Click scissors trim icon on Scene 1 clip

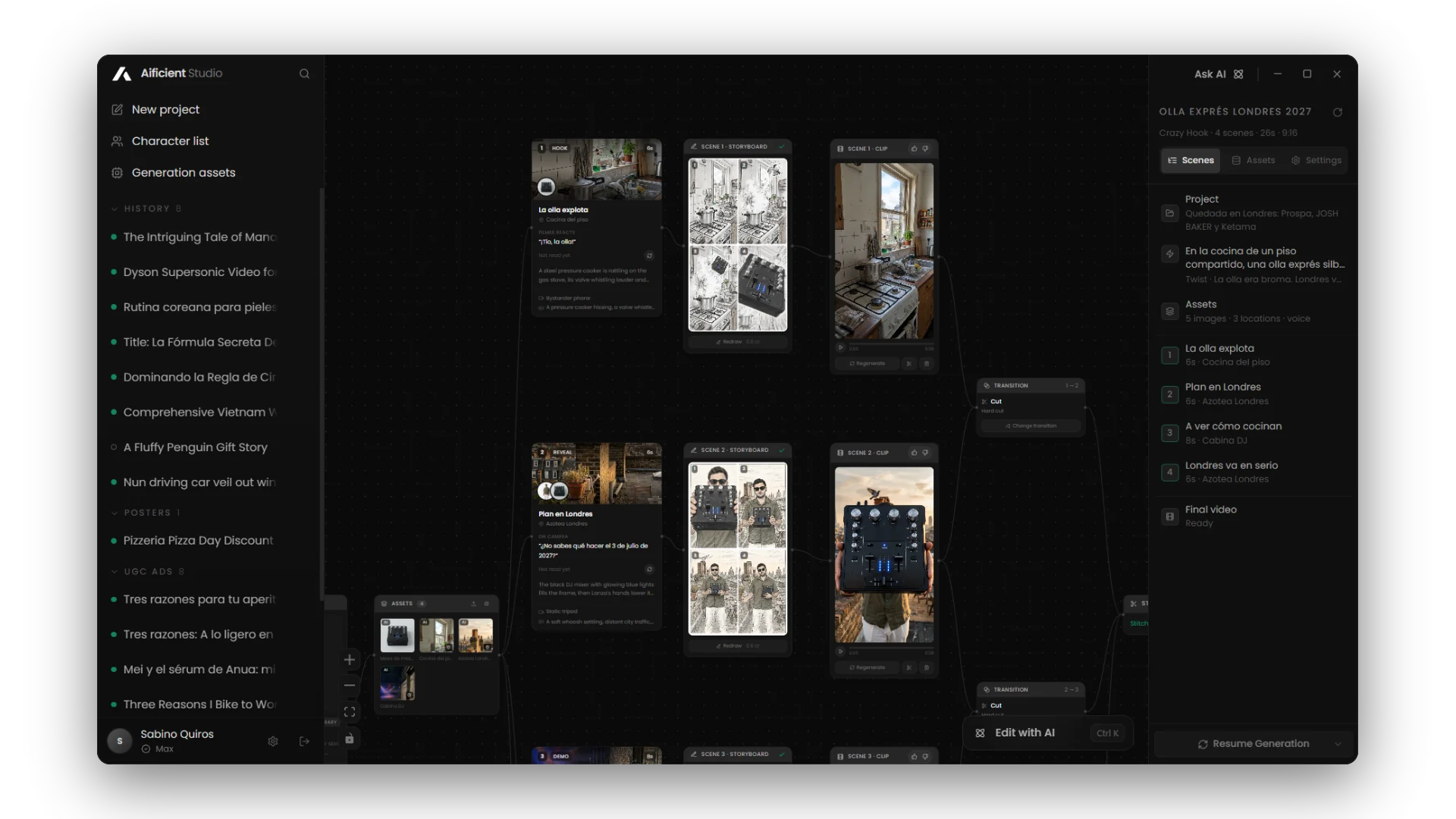(909, 363)
